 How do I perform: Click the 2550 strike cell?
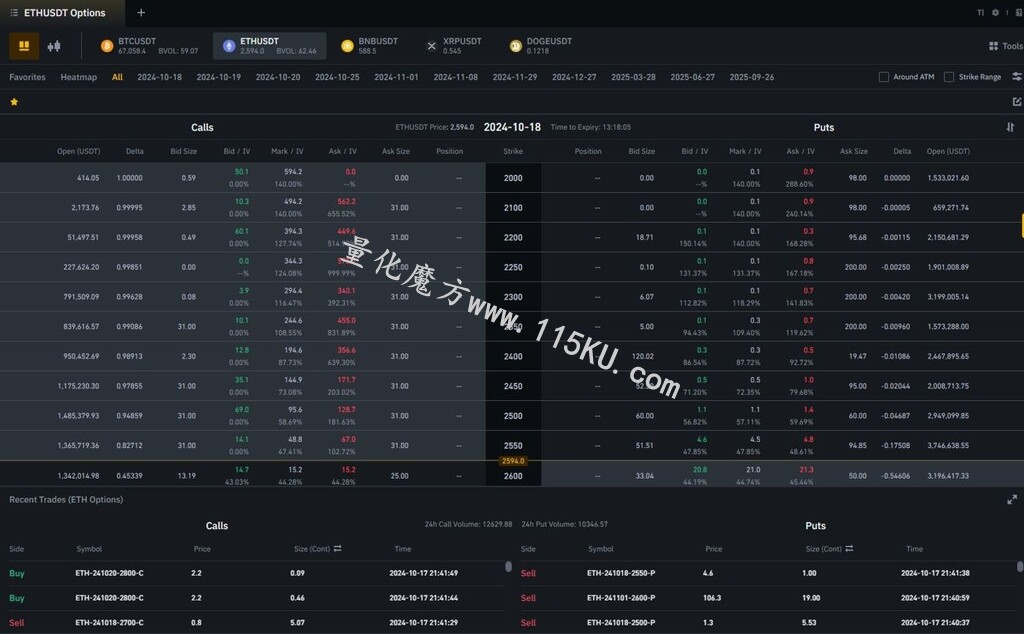point(513,445)
